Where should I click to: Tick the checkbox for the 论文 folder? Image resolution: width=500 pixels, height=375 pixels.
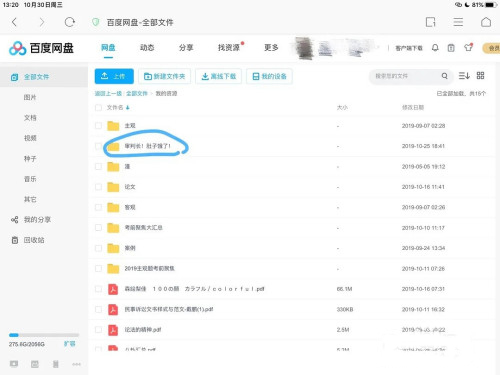(98, 187)
